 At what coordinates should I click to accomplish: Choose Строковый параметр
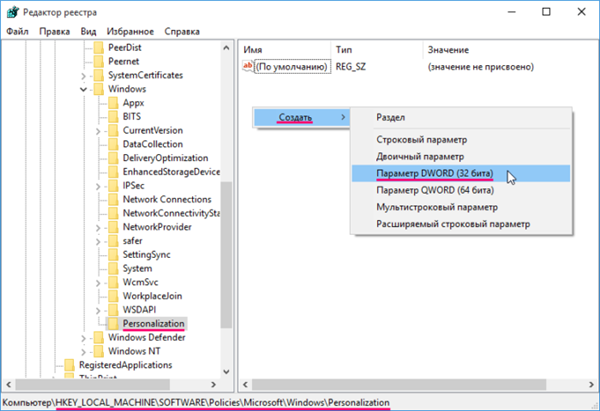point(461,139)
